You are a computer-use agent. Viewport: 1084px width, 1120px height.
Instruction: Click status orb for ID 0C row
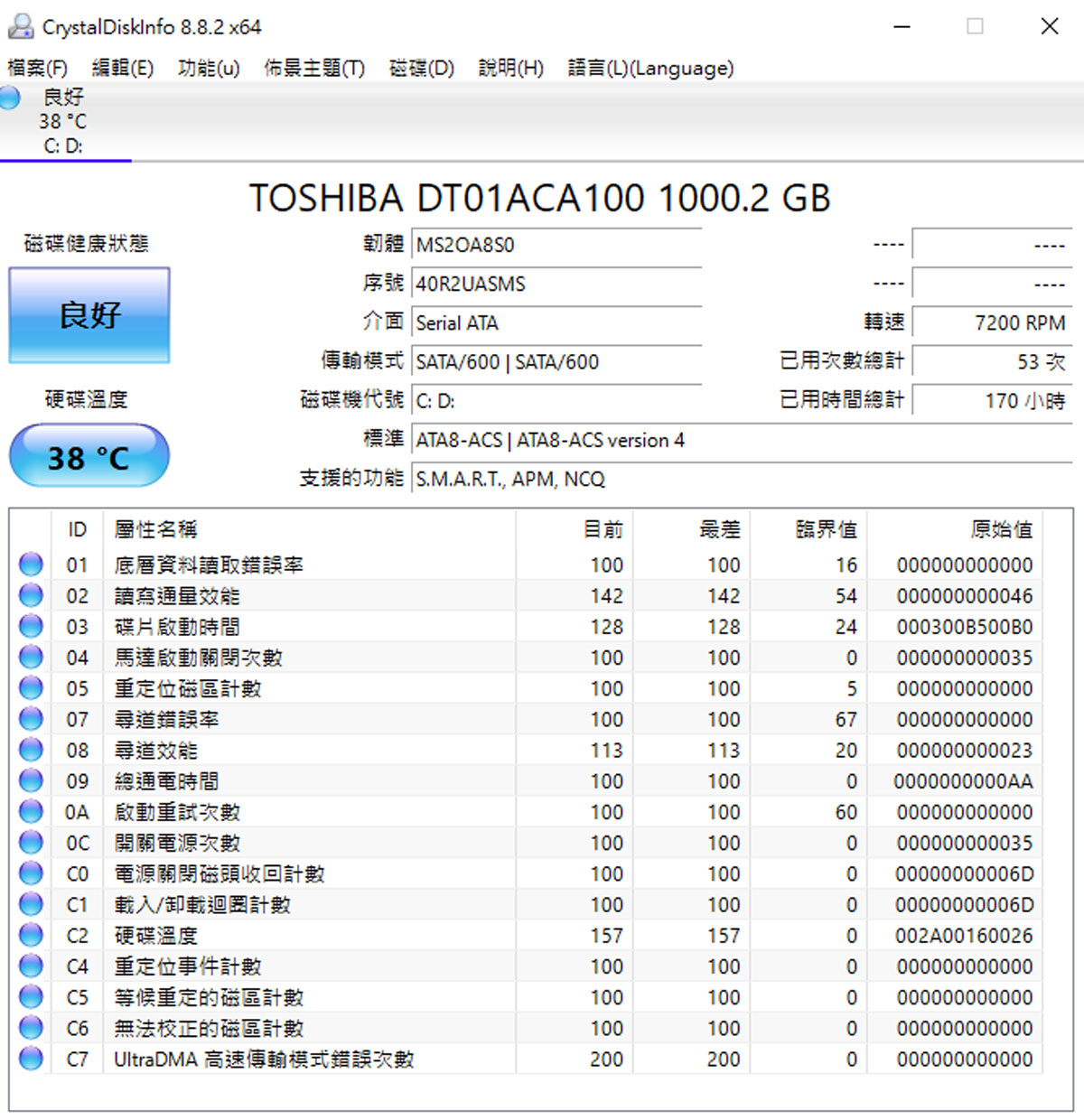(x=31, y=843)
